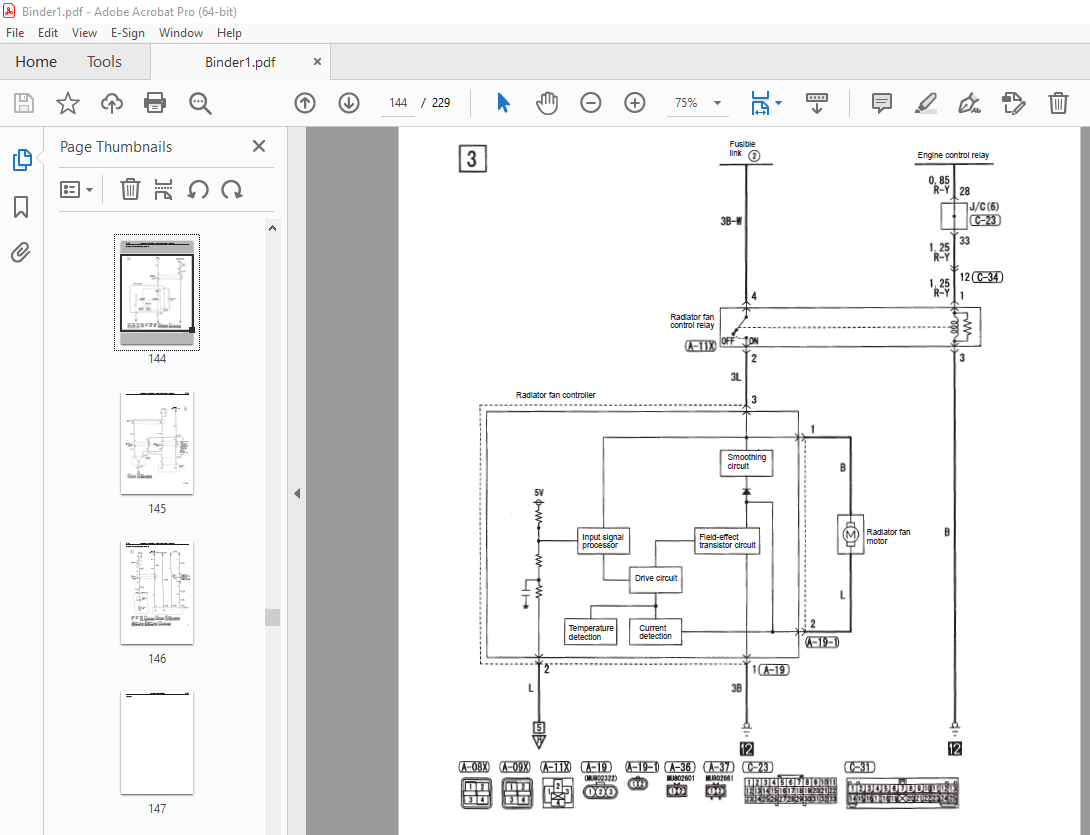Screen dimensions: 1090x835
Task: Open the E-Sign menu
Action: click(128, 33)
